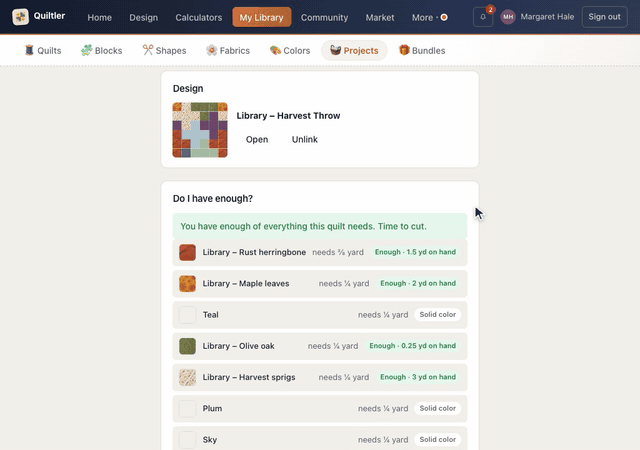The width and height of the screenshot is (640, 450).
Task: Switch to the Fabrics tab
Action: coord(228,50)
